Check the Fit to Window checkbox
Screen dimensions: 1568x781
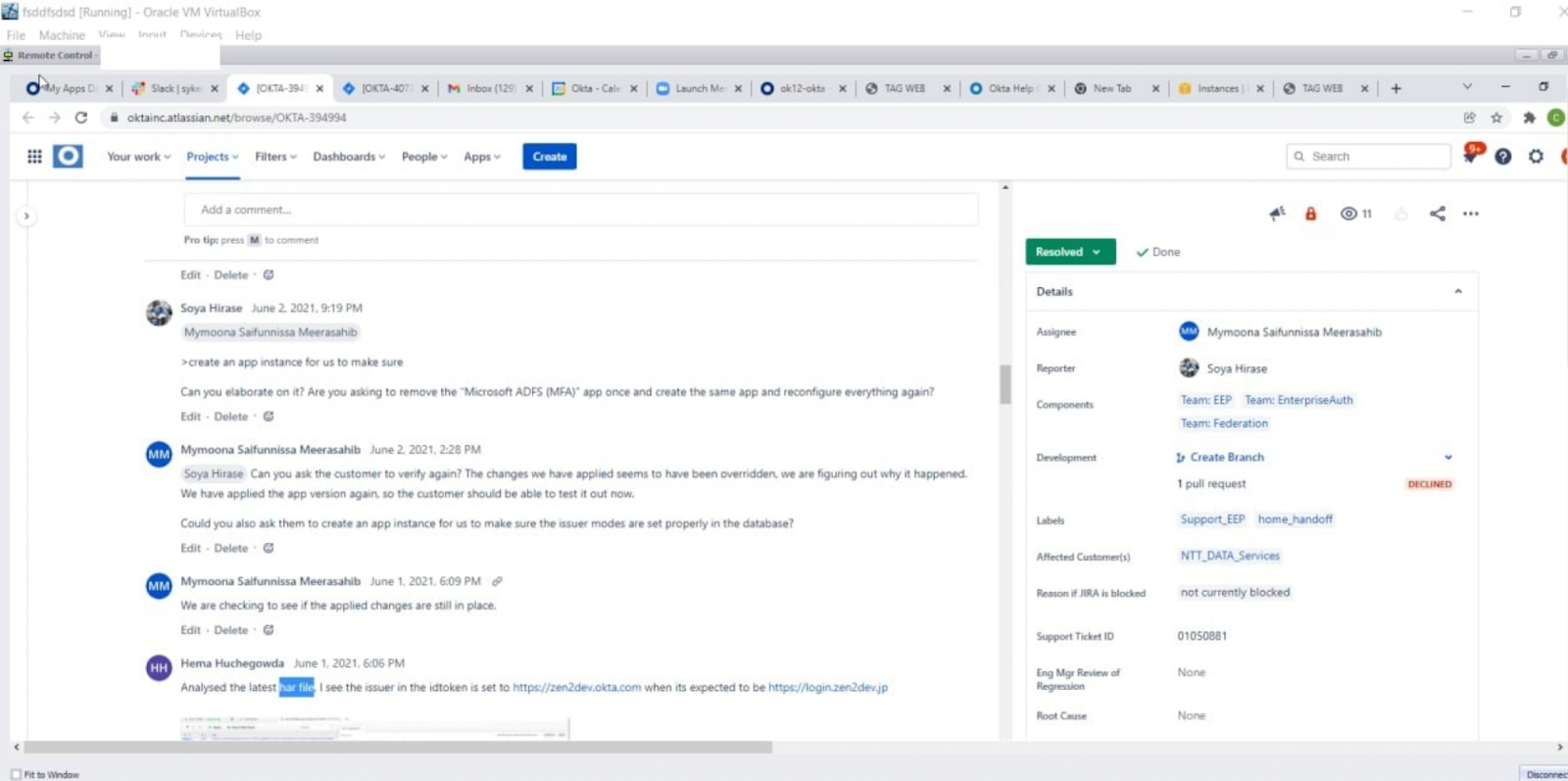coord(16,774)
